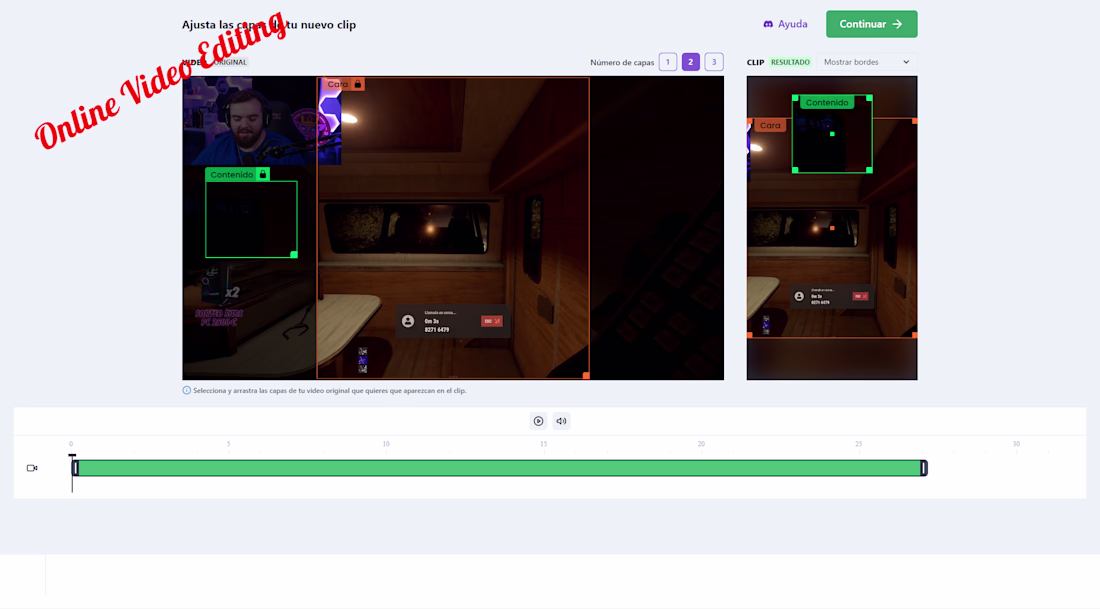Image resolution: width=1100 pixels, height=609 pixels.
Task: Select the Cara label in original video
Action: pos(337,84)
